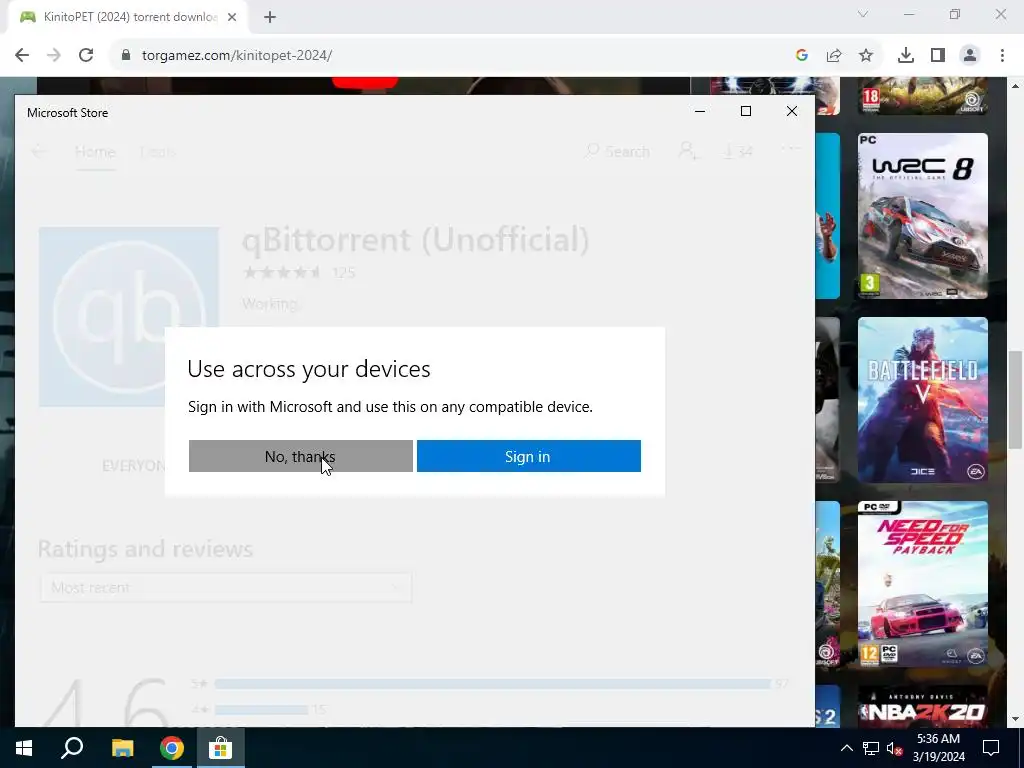
Task: Open clock showing 5:36 AM
Action: tap(938, 748)
